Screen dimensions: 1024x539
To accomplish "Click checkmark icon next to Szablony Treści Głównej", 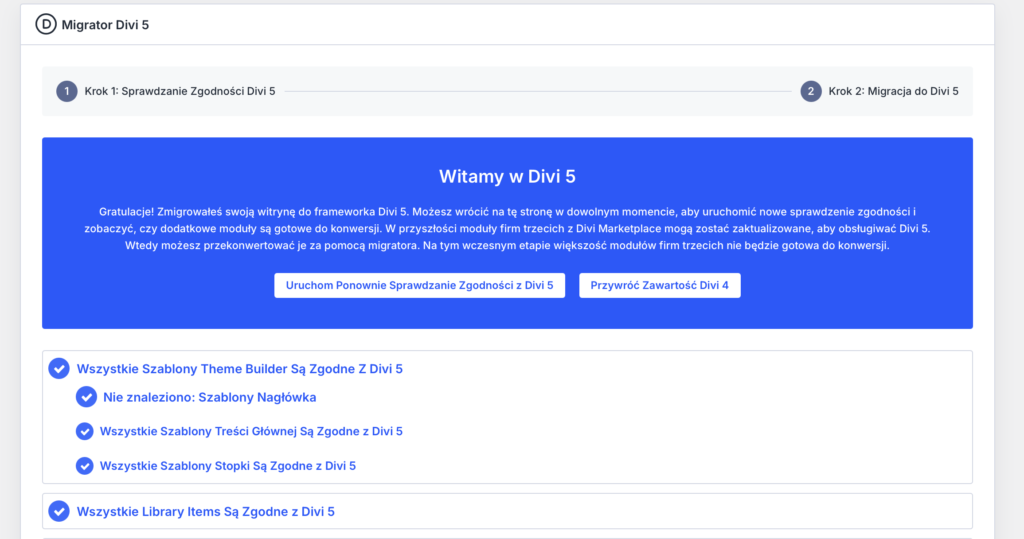I will coord(85,431).
